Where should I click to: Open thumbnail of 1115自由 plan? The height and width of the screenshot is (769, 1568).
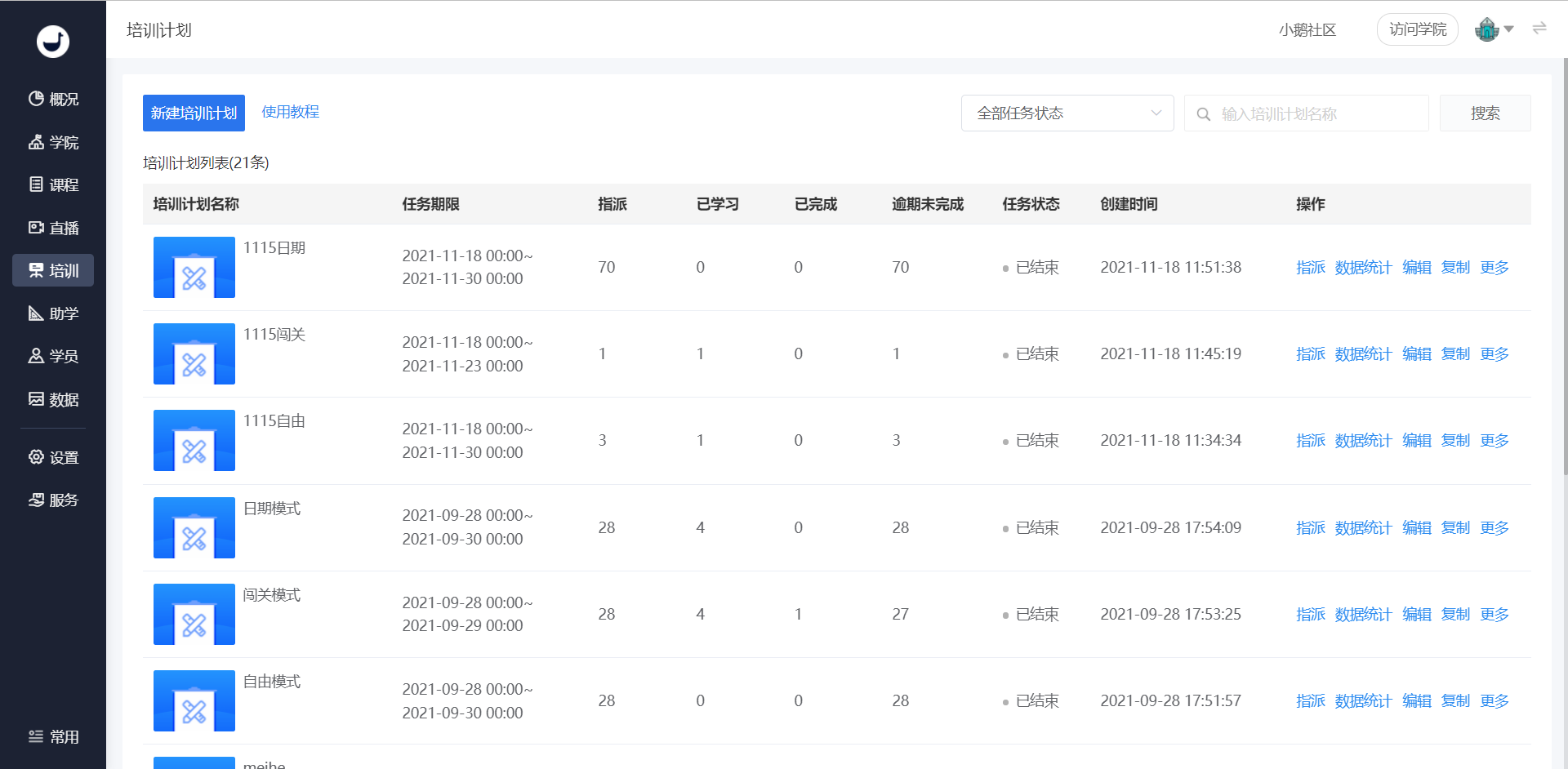coord(194,440)
